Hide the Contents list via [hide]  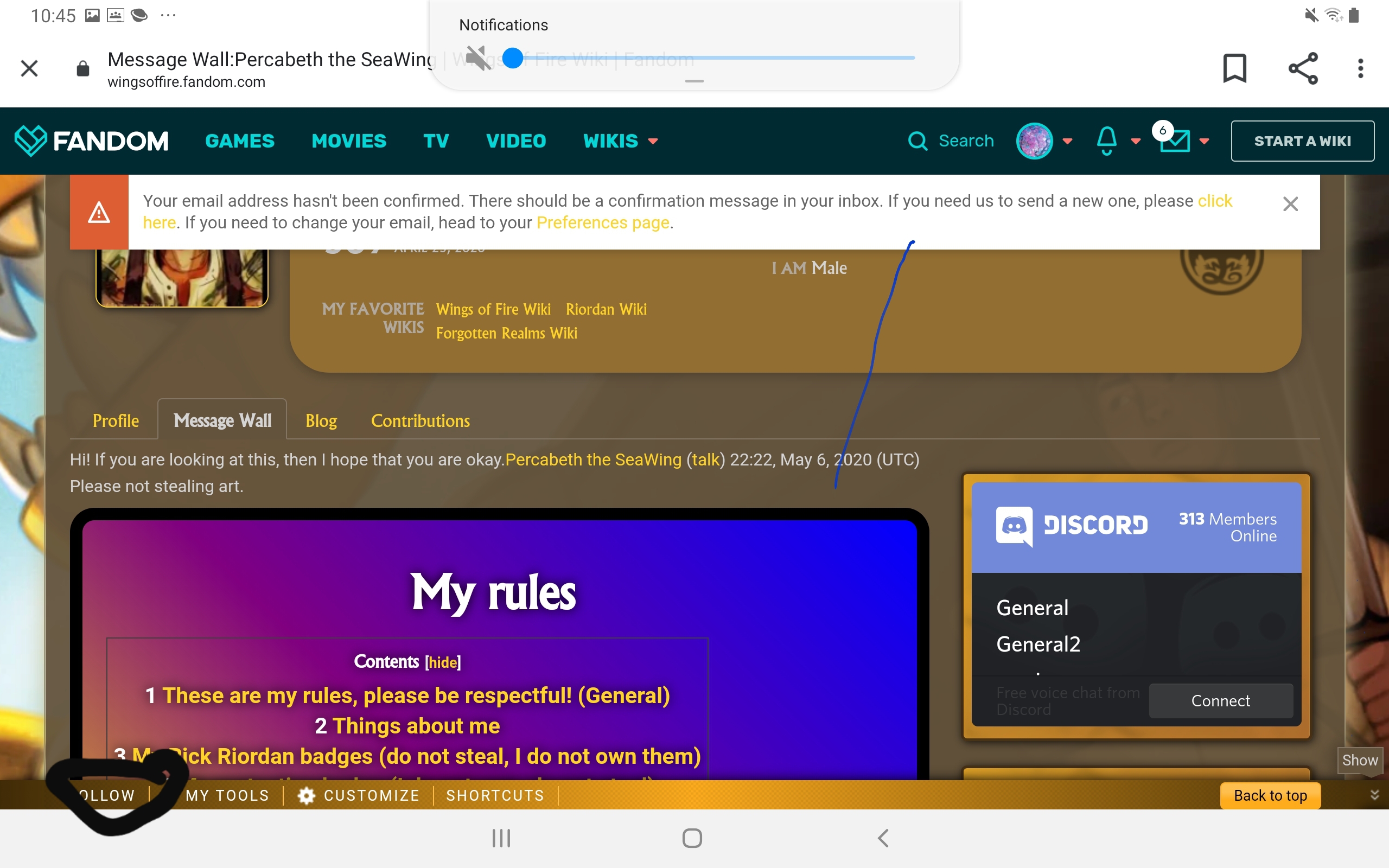443,662
